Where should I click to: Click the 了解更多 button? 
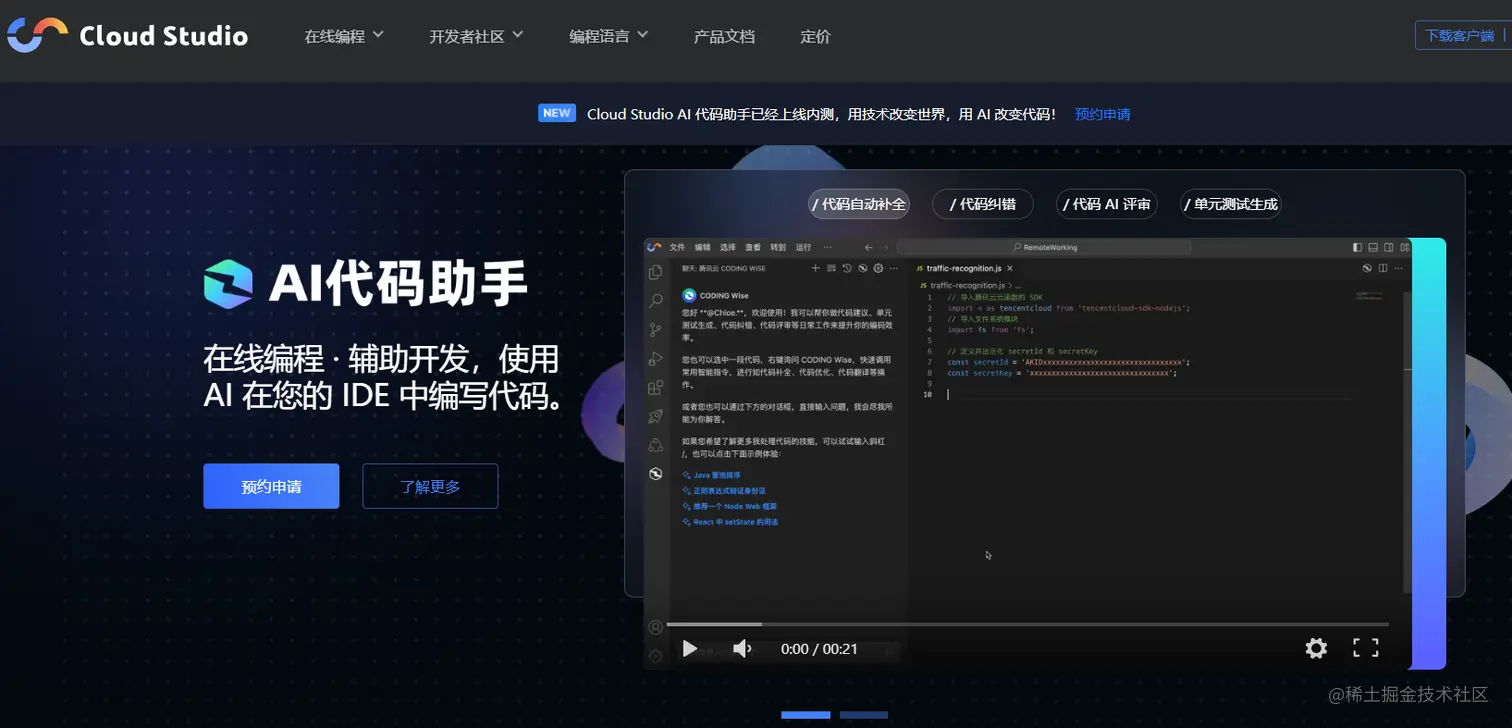(x=430, y=486)
